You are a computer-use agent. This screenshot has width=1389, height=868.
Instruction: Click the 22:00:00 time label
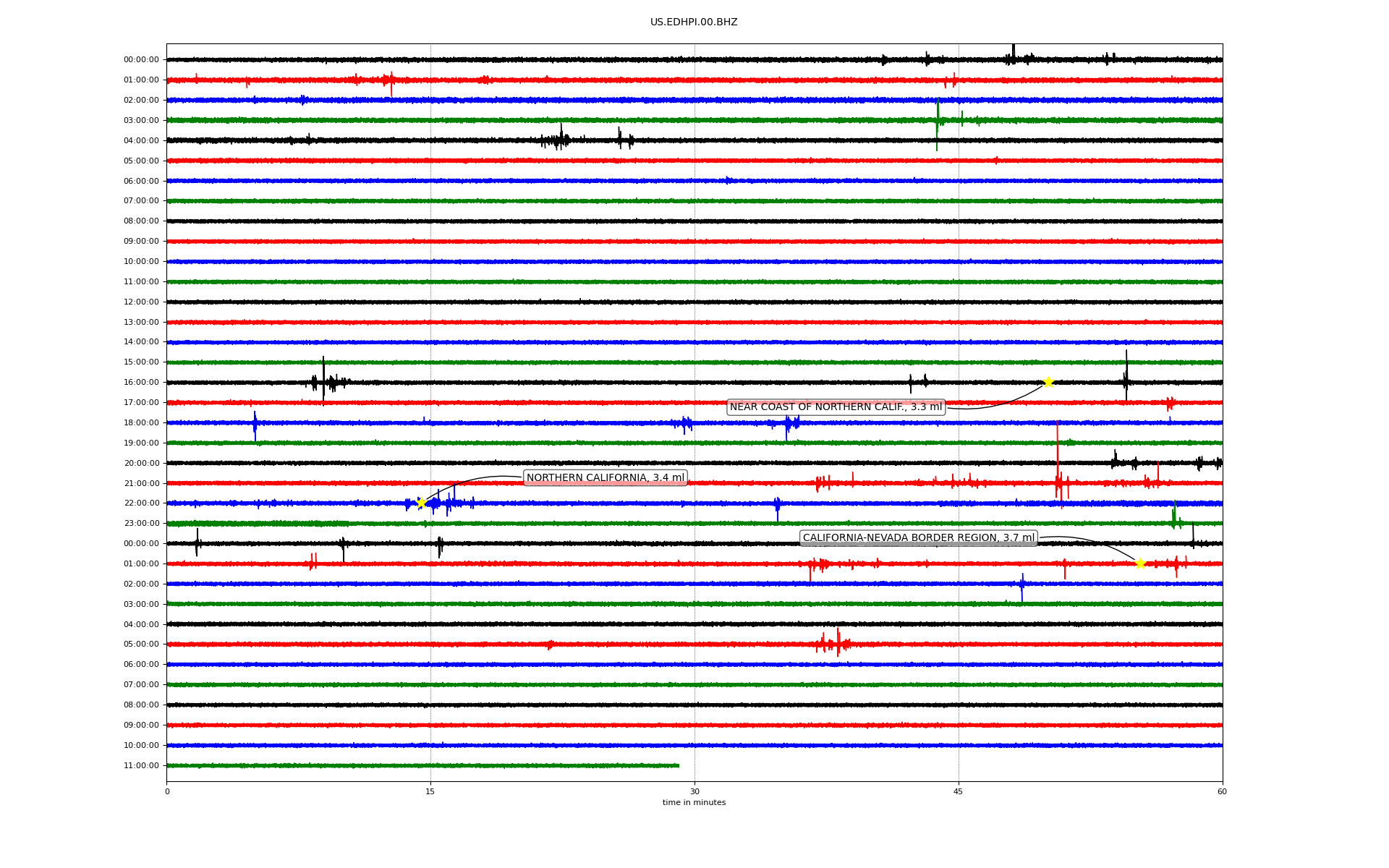point(141,503)
